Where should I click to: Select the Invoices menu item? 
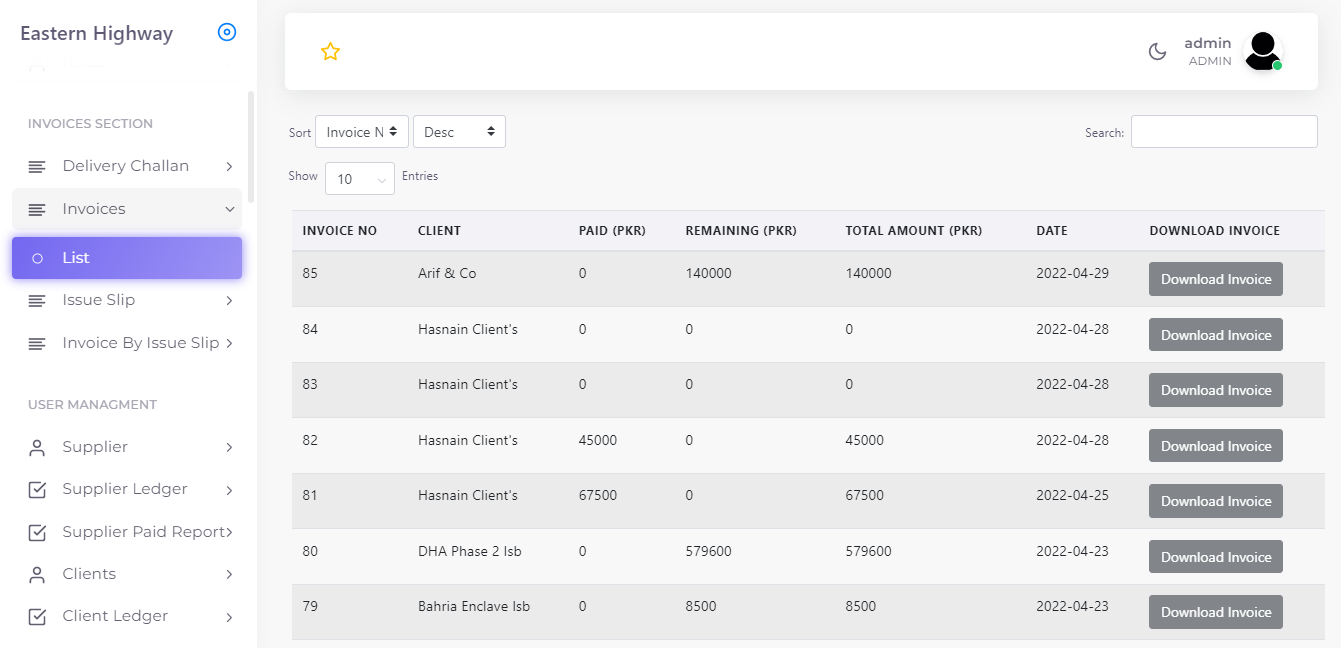127,209
